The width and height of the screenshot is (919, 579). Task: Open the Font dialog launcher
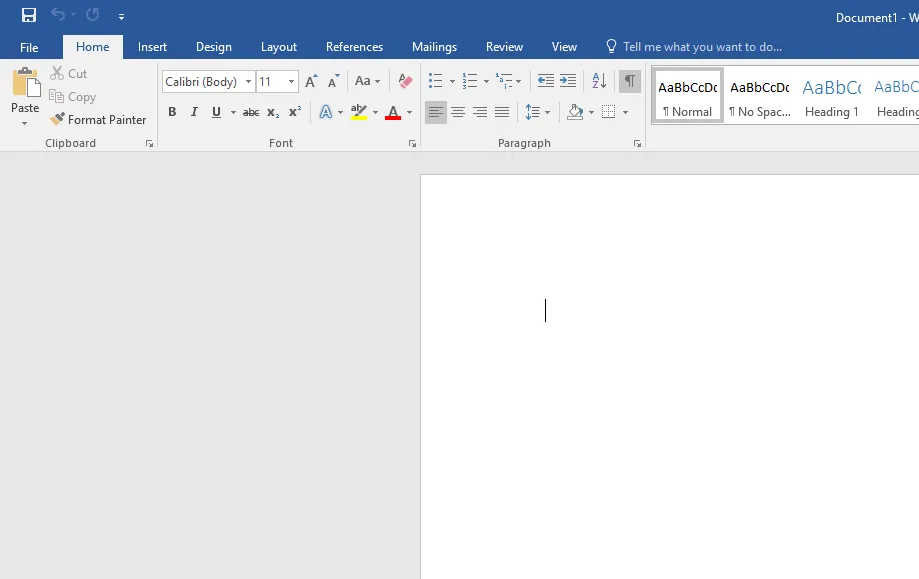coord(413,144)
